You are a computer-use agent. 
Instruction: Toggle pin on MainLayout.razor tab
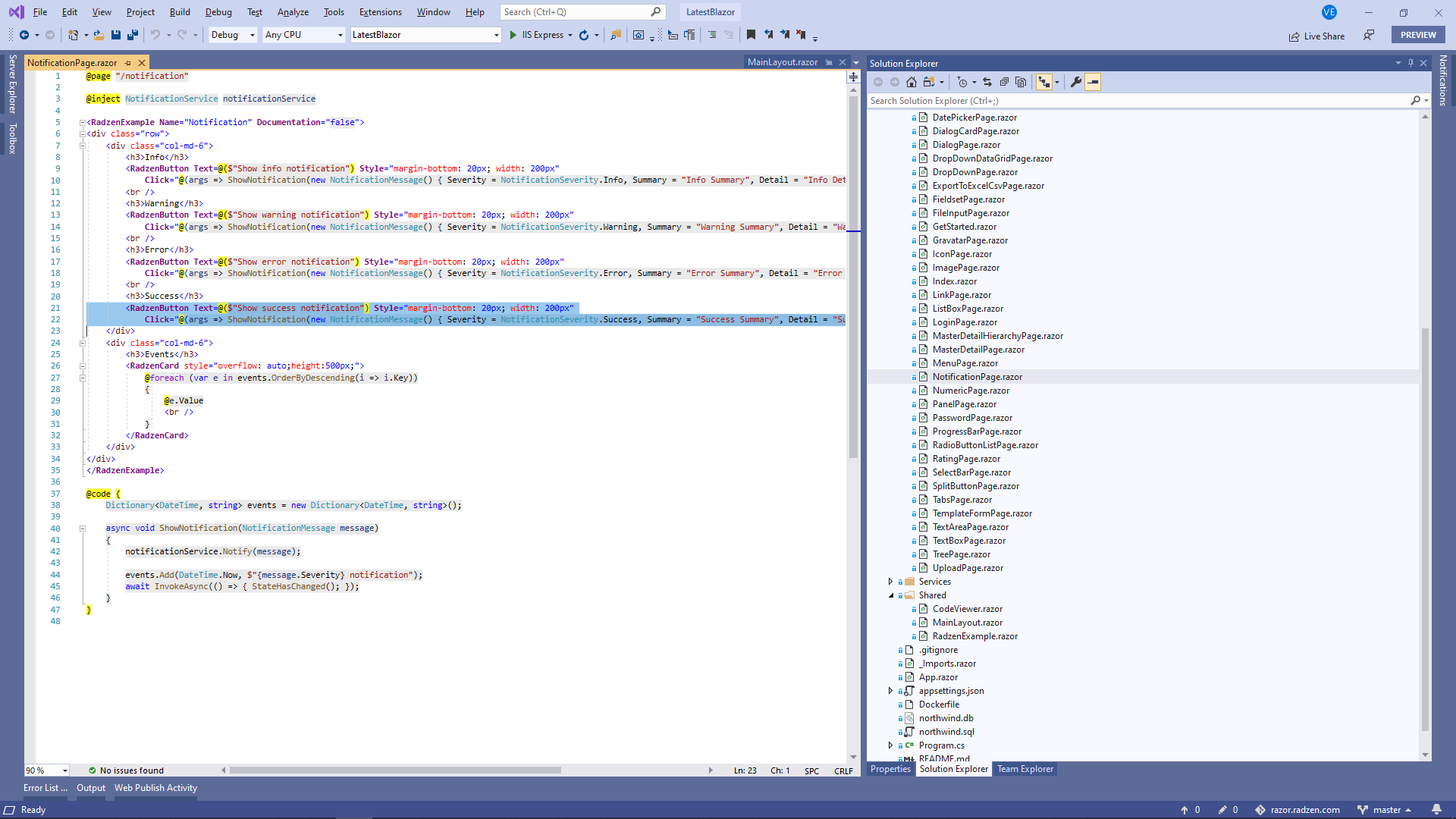point(829,62)
